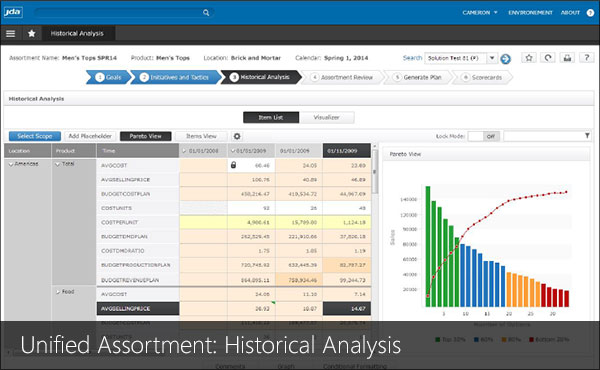Open the ENVIRONMENT menu
This screenshot has width=600, height=370.
(530, 13)
